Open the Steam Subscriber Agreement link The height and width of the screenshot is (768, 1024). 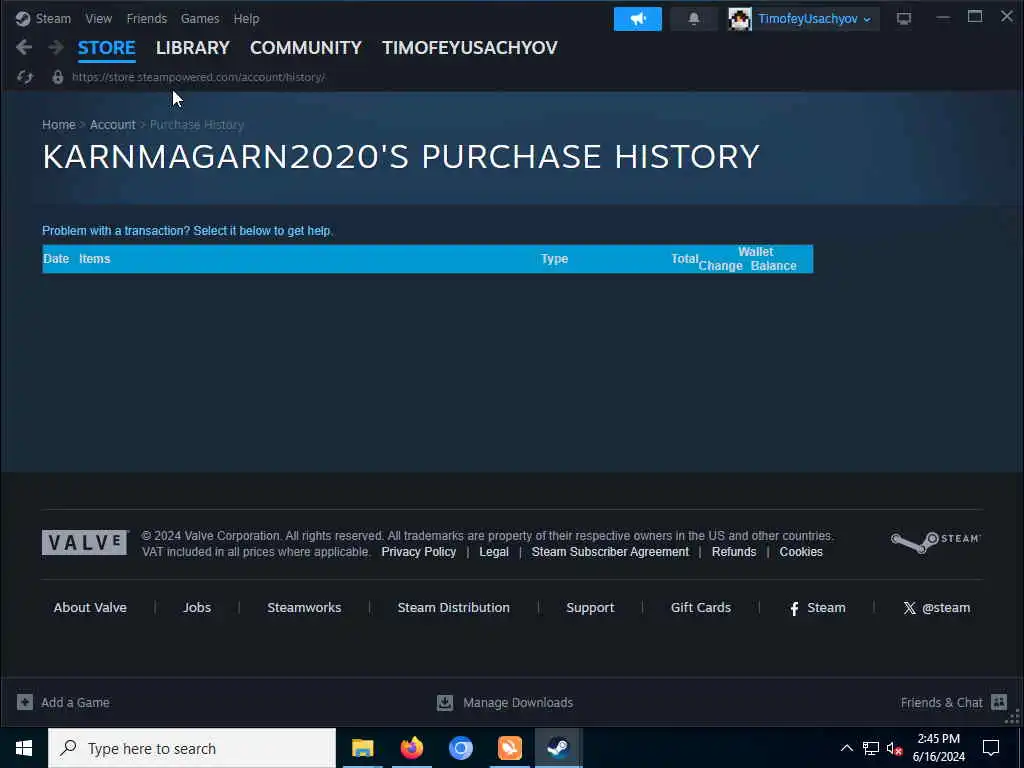click(x=610, y=552)
